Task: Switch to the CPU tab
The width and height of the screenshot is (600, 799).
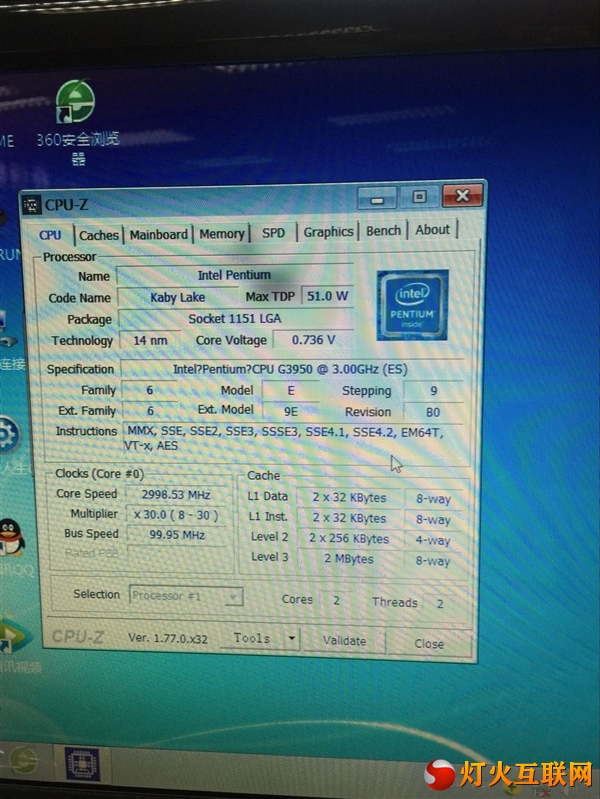Action: pyautogui.click(x=50, y=235)
